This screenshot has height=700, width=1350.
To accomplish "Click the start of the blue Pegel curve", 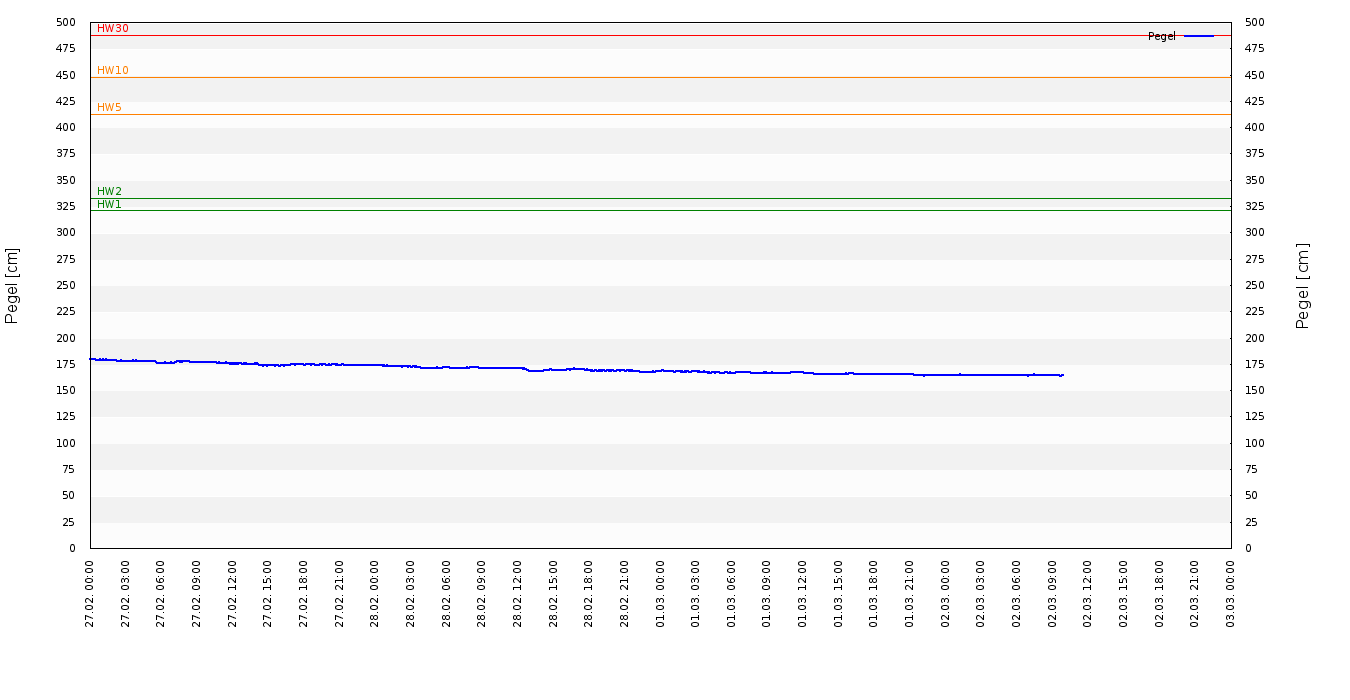I will (x=91, y=359).
